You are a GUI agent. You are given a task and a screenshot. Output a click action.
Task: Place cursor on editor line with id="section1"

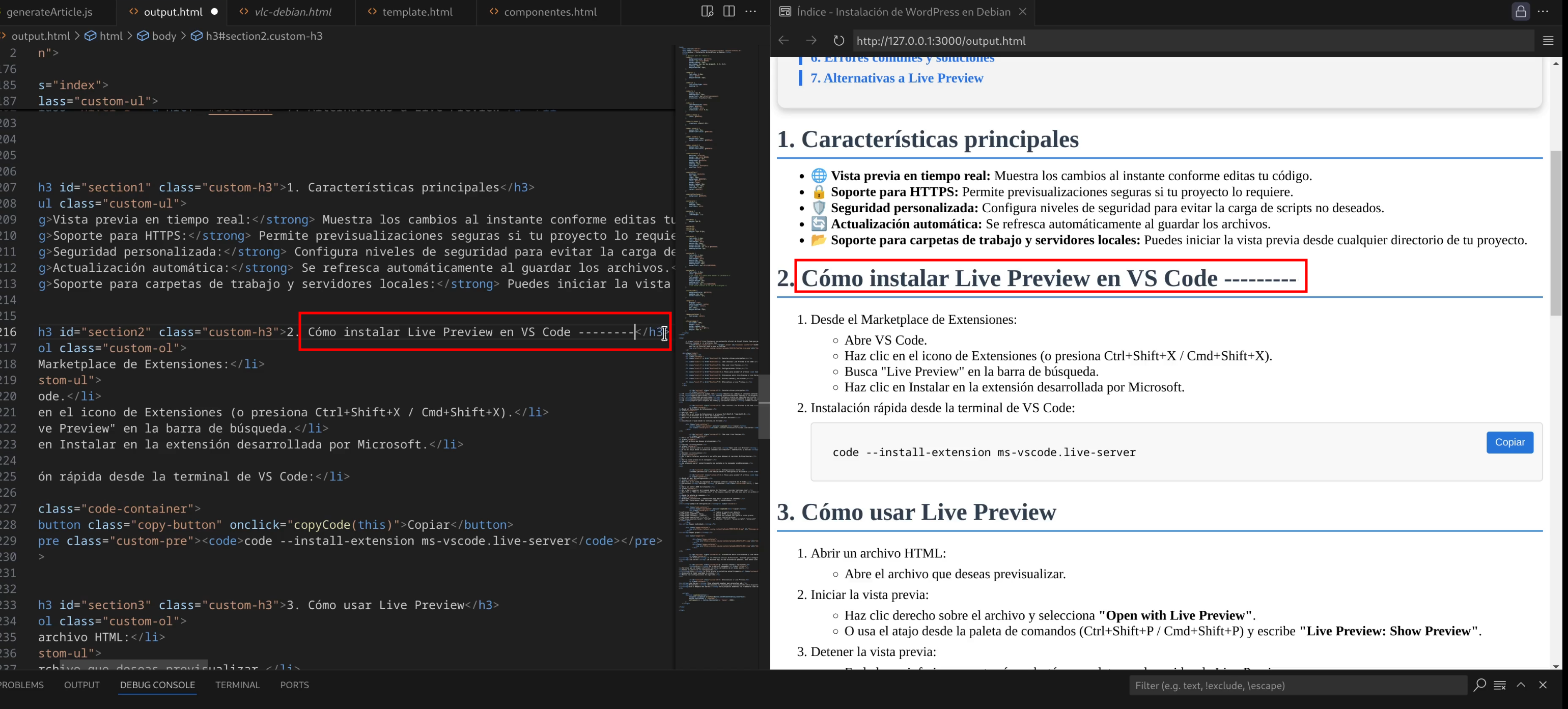[286, 187]
